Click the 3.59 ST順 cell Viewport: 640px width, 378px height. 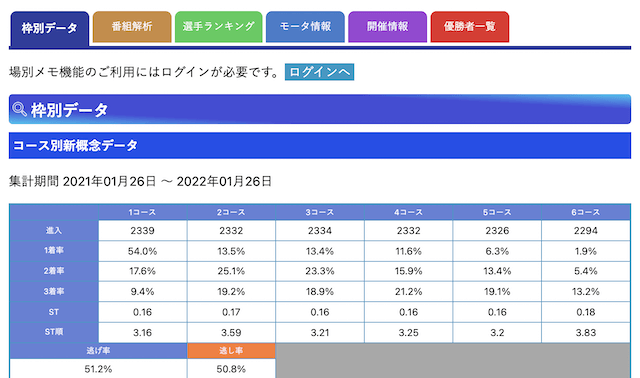[x=231, y=332]
